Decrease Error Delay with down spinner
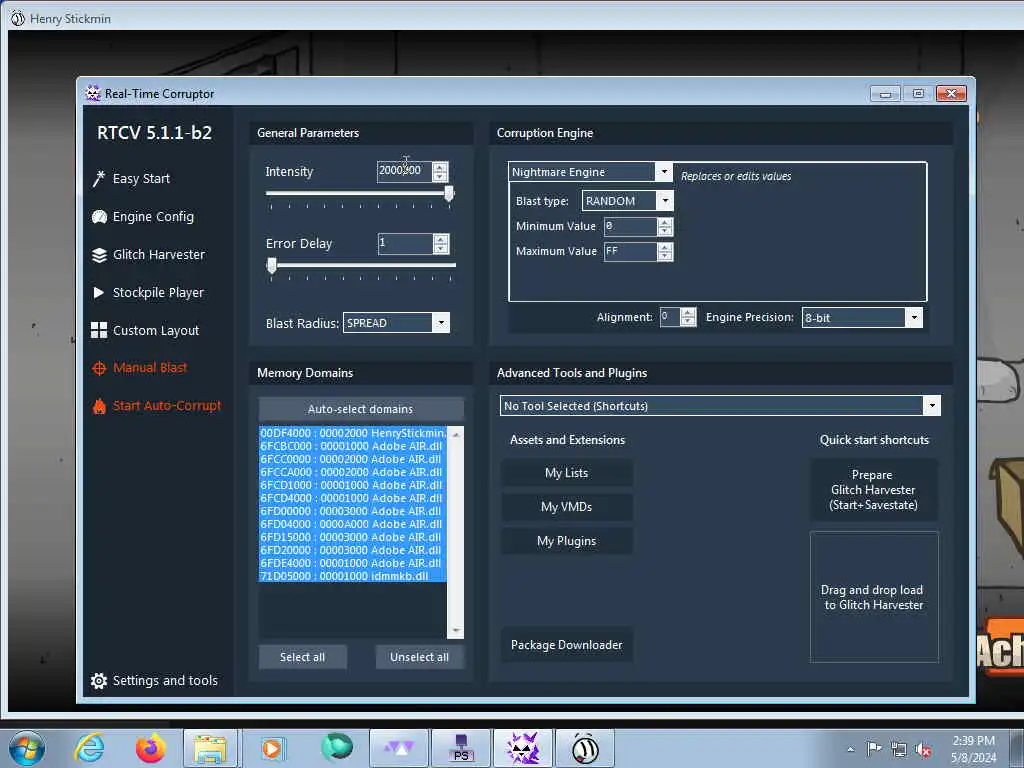Image resolution: width=1024 pixels, height=768 pixels. point(441,248)
